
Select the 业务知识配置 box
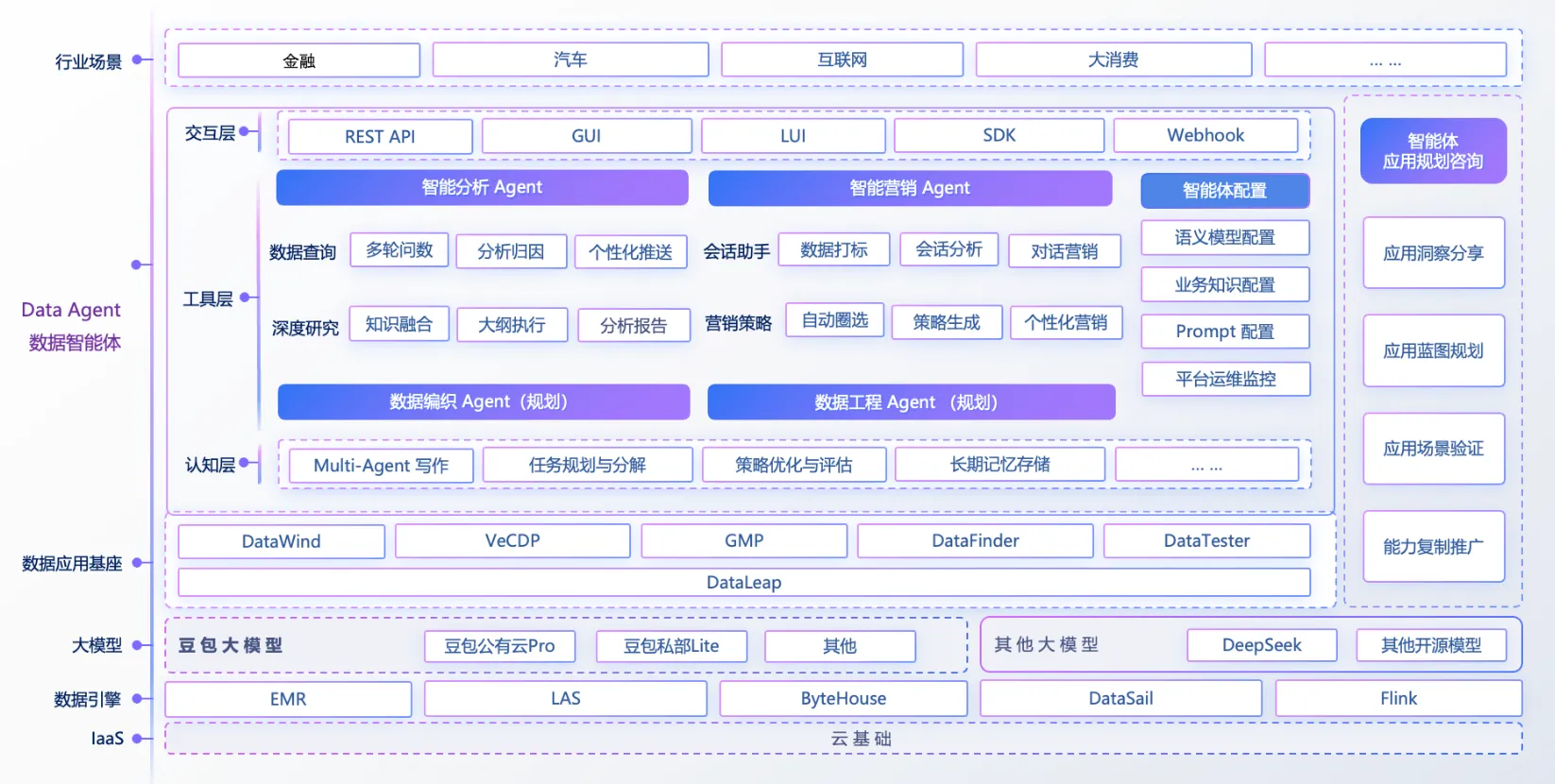pyautogui.click(x=1225, y=284)
